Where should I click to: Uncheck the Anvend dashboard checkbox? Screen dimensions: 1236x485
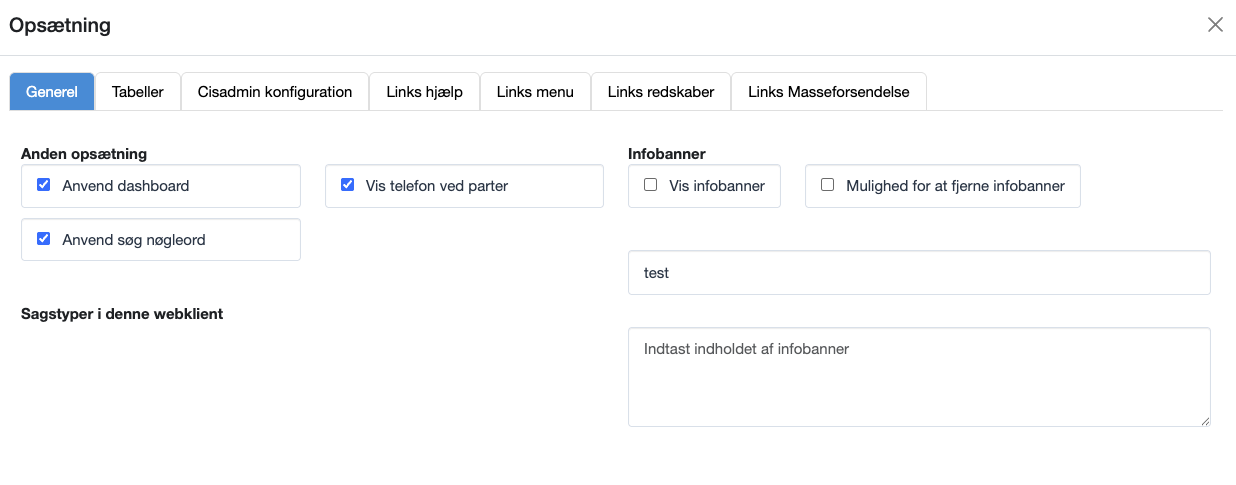(44, 185)
